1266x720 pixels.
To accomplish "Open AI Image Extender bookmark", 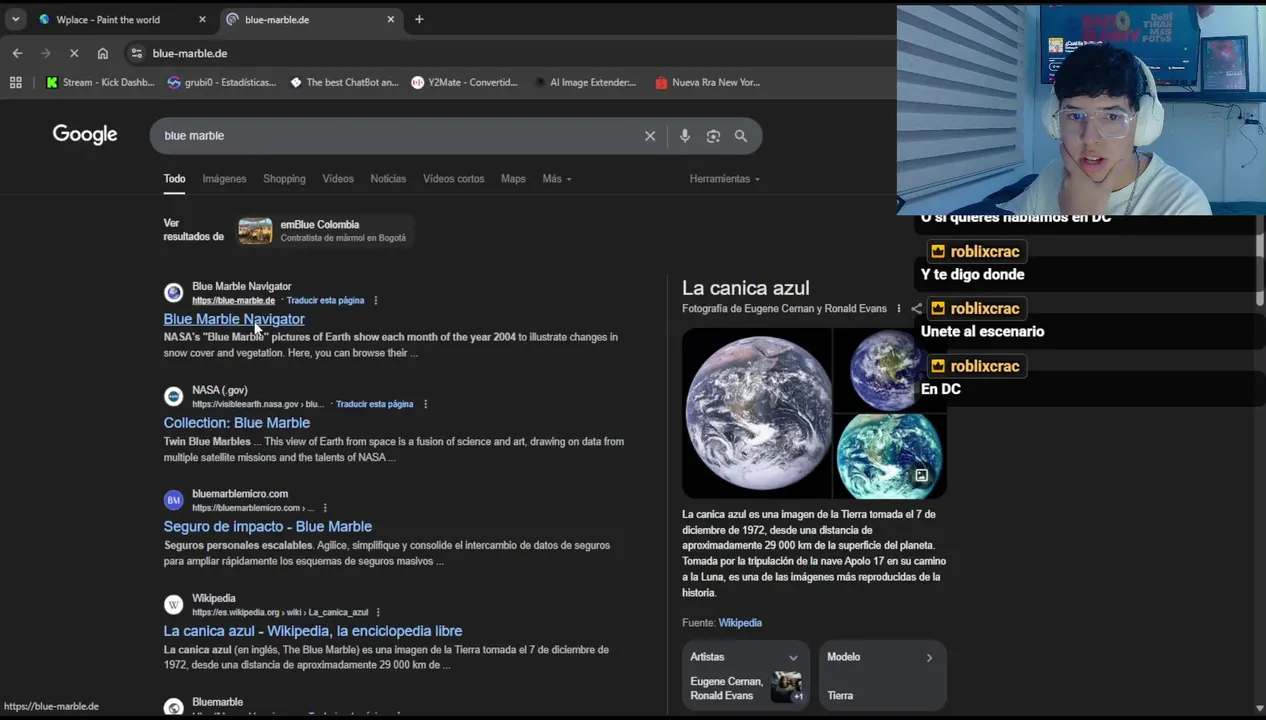I will 586,82.
